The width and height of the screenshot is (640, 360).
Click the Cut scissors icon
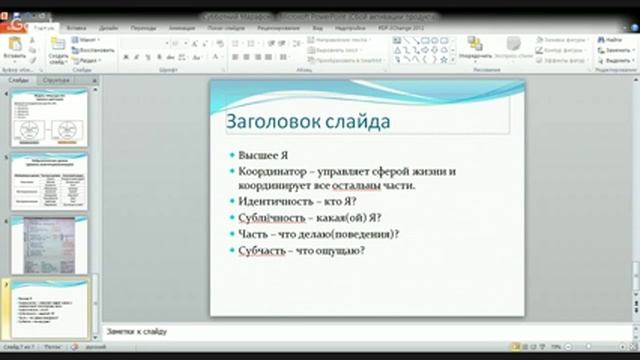[x=33, y=41]
